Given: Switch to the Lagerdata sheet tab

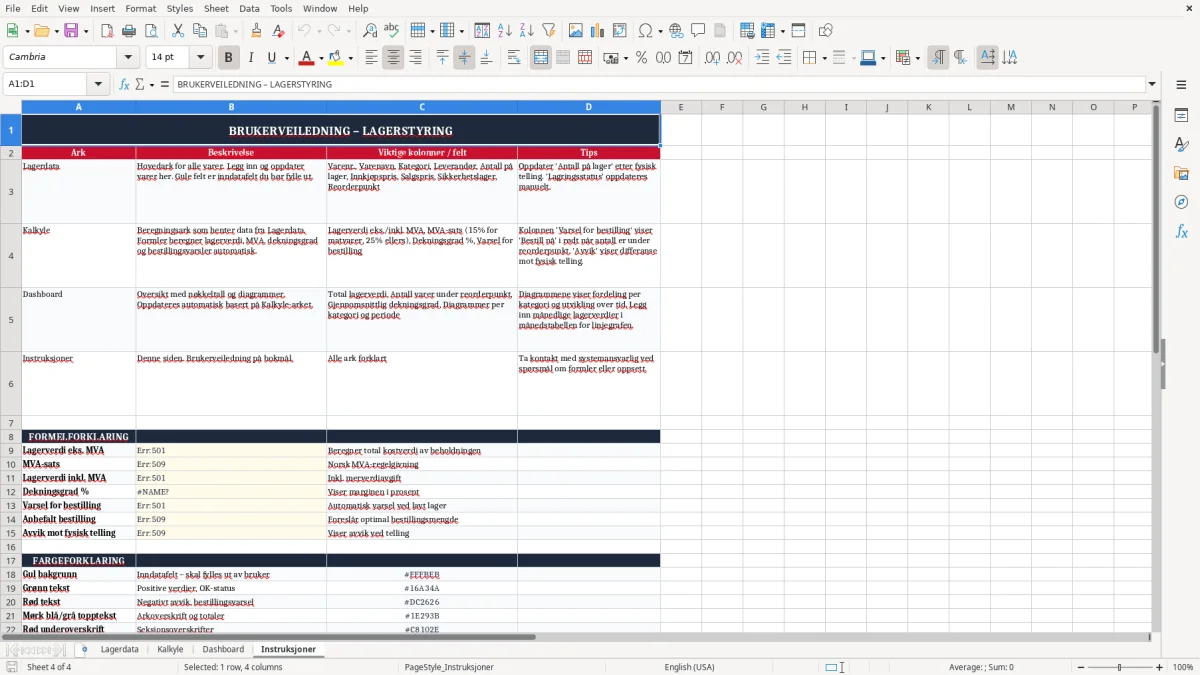Looking at the screenshot, I should coord(119,649).
